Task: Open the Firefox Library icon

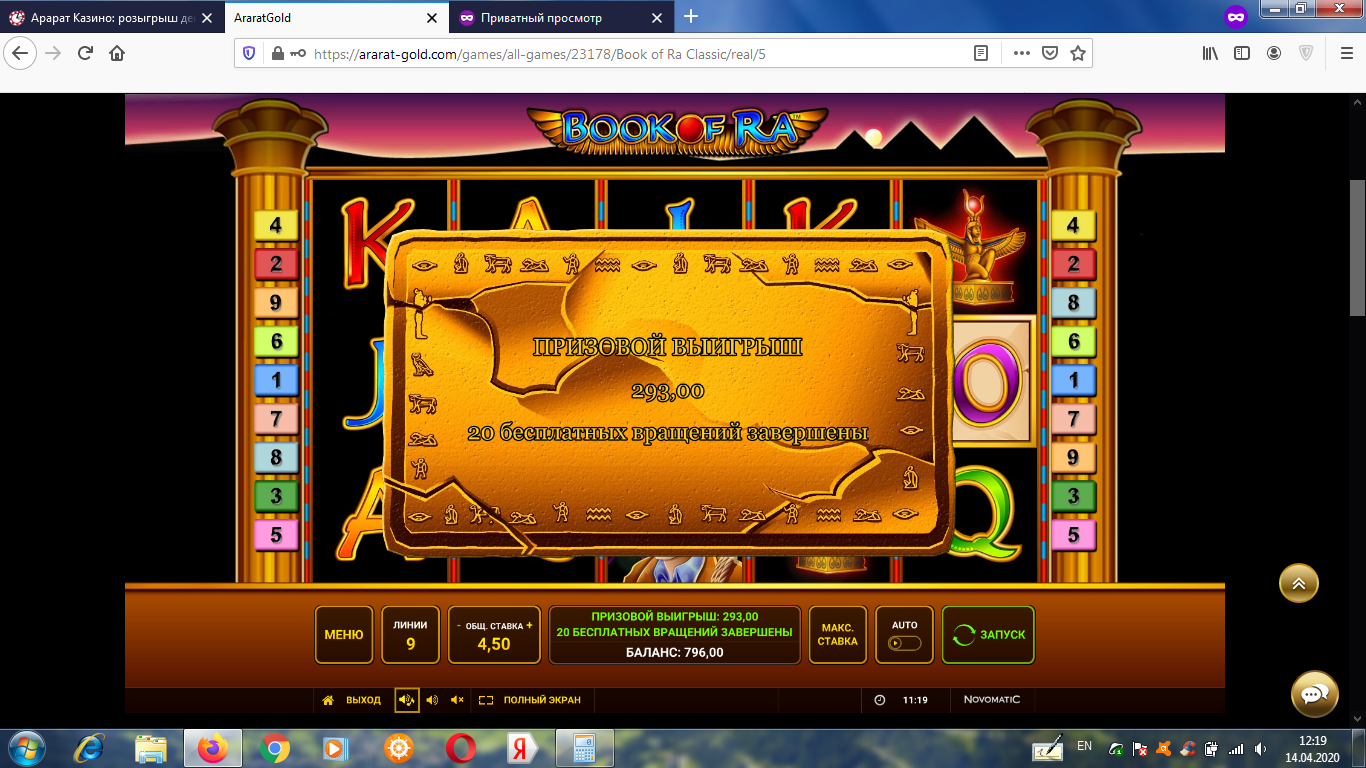Action: (1210, 53)
